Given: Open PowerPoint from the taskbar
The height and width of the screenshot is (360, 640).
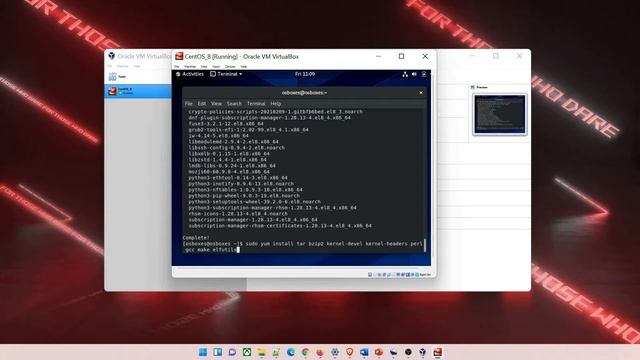Looking at the screenshot, I should (x=379, y=352).
